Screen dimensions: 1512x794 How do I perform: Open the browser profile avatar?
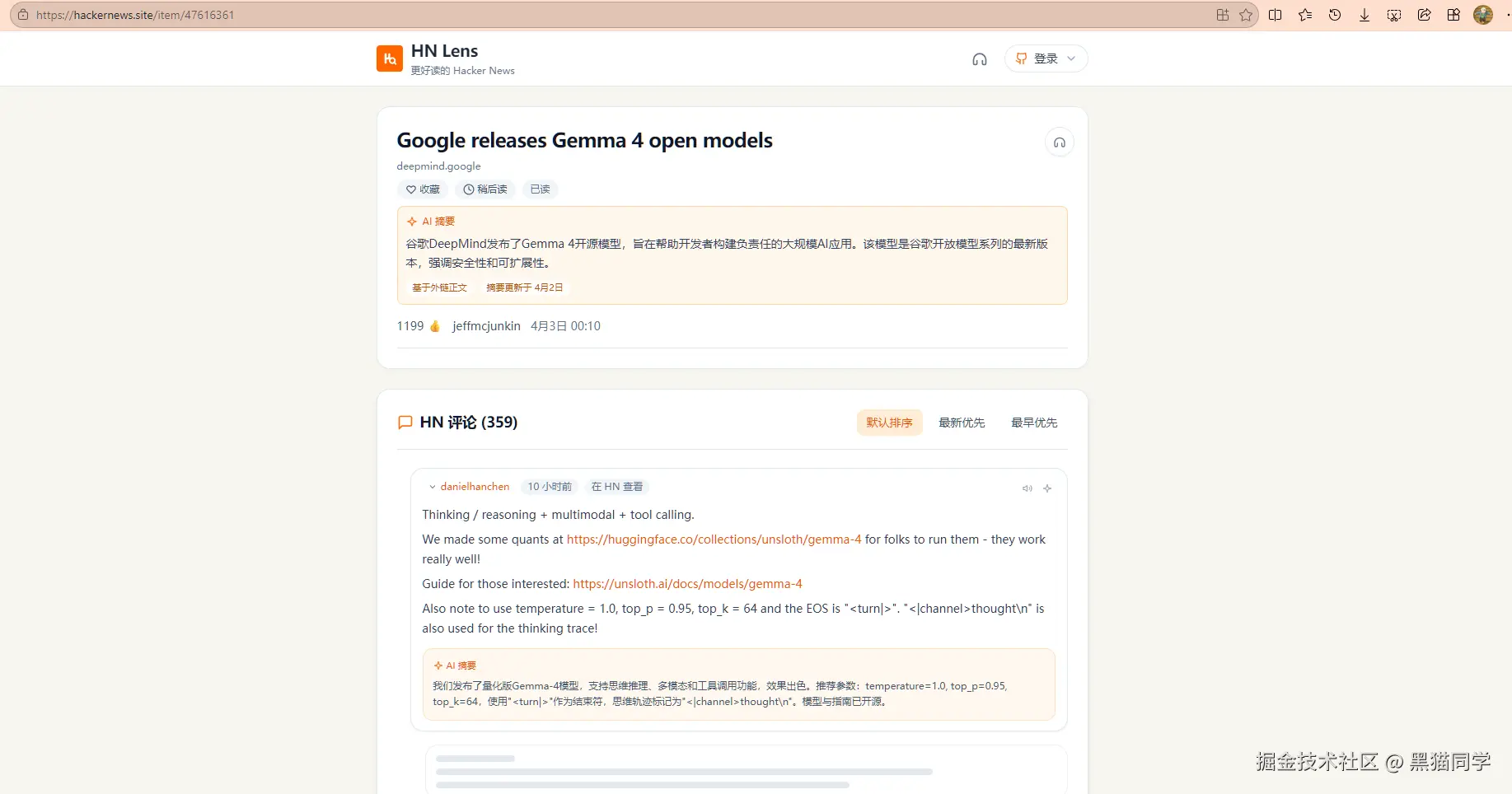pyautogui.click(x=1483, y=15)
